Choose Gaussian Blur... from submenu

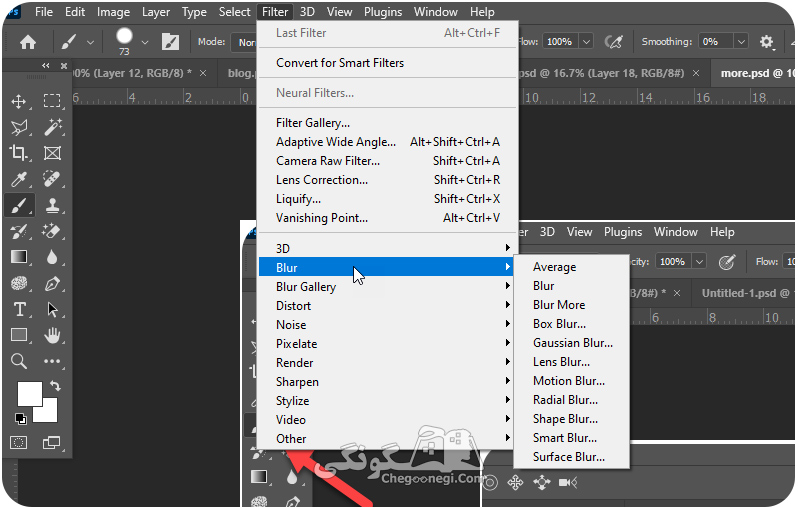[572, 343]
